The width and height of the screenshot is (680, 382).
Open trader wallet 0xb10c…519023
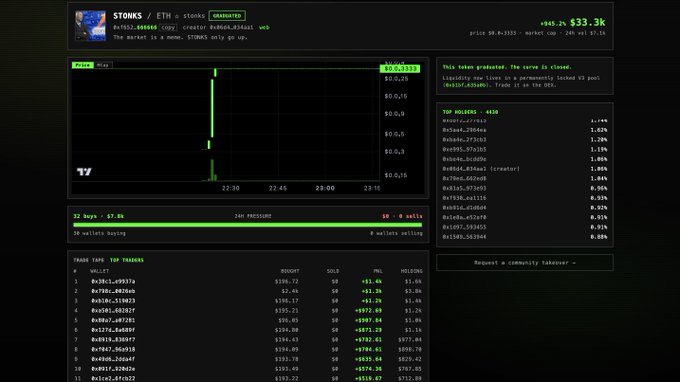click(113, 300)
